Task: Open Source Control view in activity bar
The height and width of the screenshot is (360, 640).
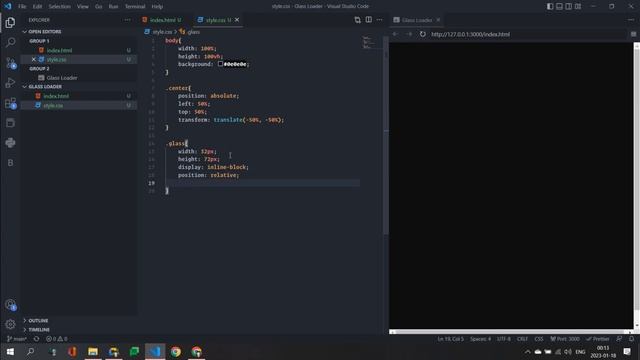Action: (10, 62)
